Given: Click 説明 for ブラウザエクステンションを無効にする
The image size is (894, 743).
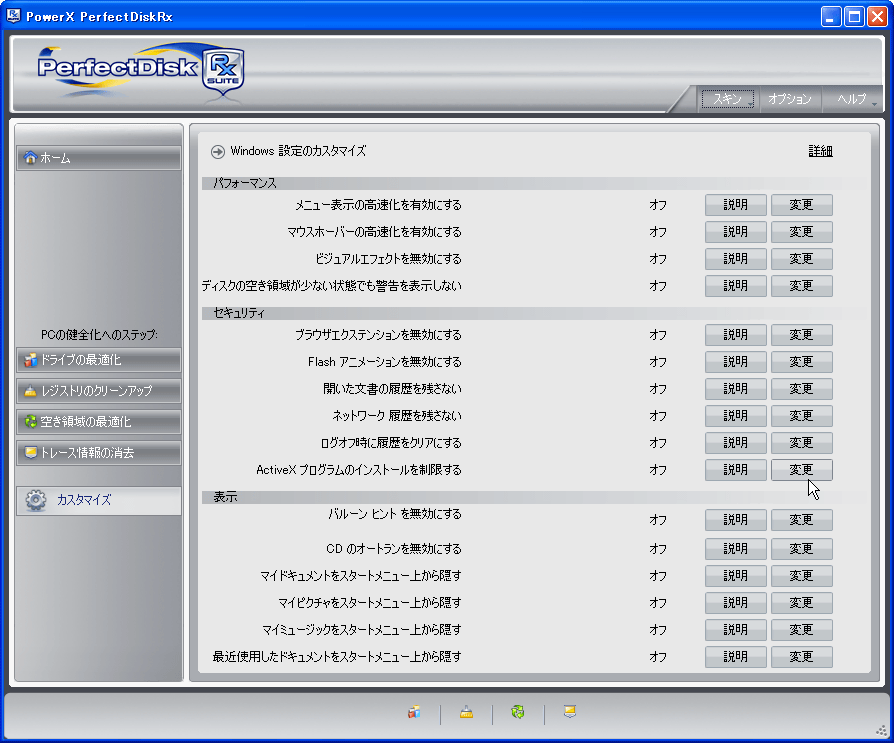Looking at the screenshot, I should coord(735,335).
